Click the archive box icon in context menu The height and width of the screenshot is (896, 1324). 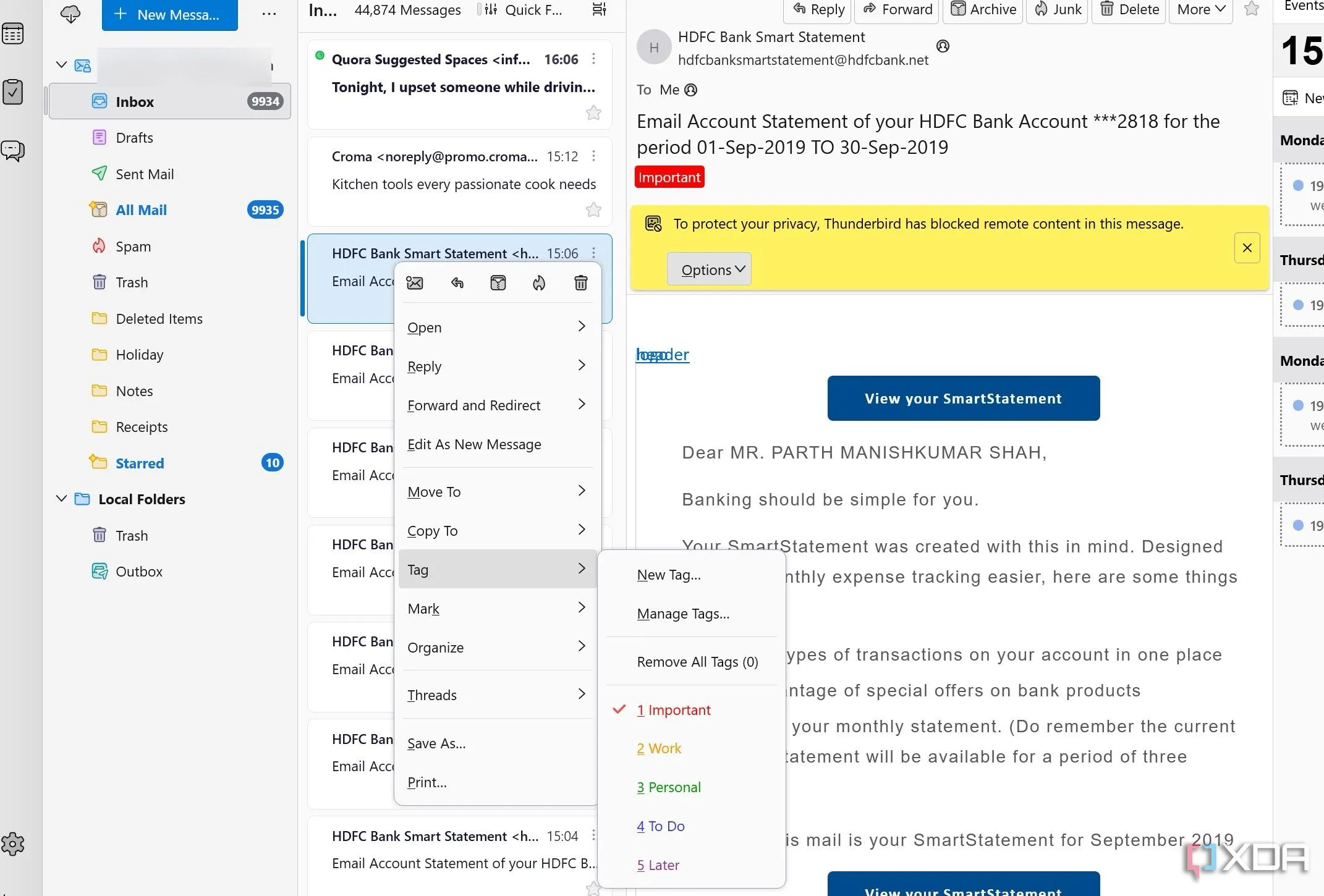coord(498,283)
